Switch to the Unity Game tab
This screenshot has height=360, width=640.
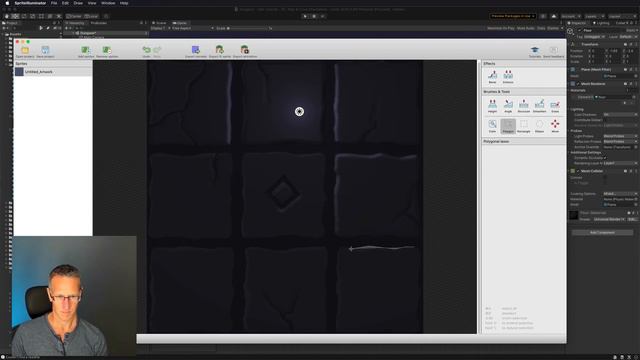[x=180, y=23]
